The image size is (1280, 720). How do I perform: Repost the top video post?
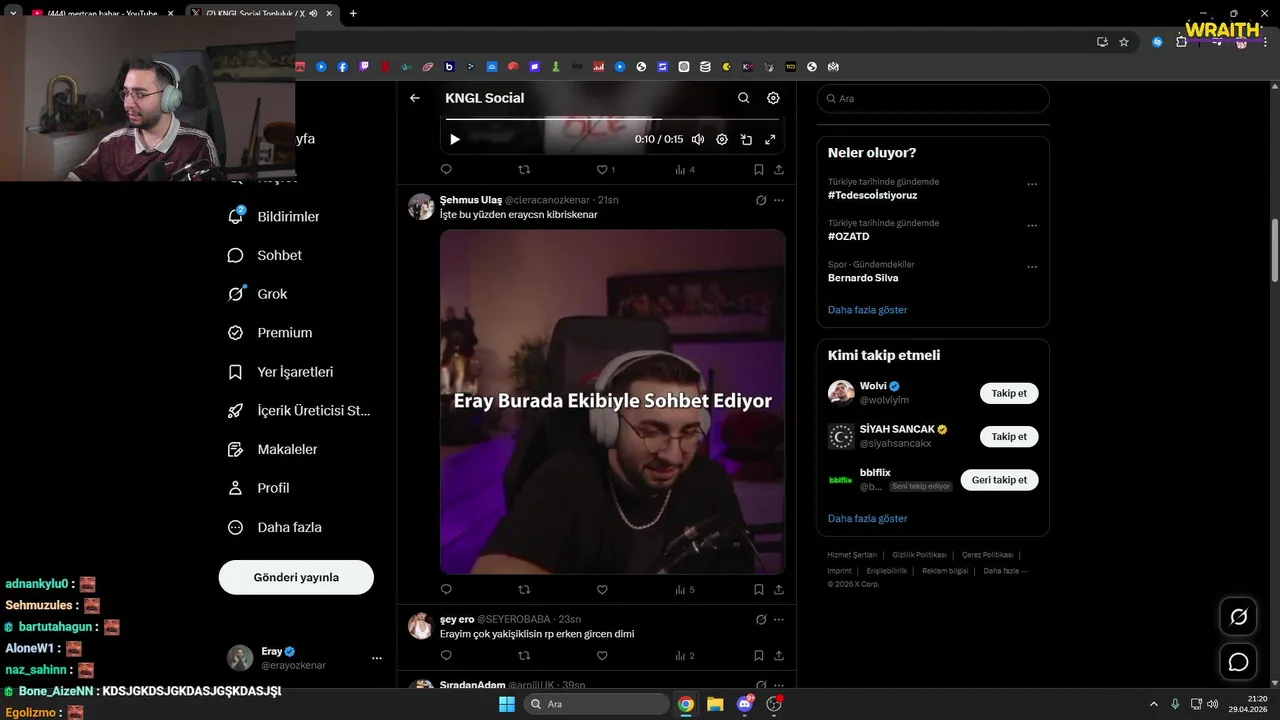point(524,170)
